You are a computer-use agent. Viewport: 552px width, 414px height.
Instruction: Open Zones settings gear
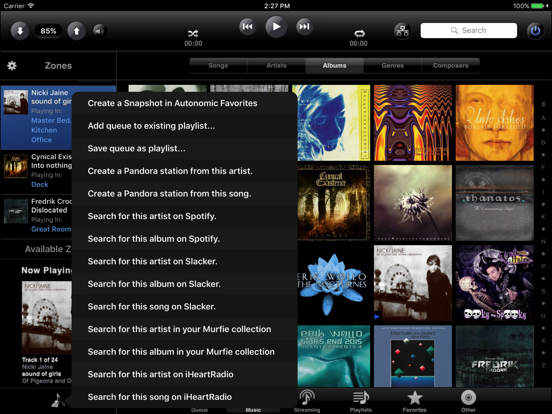pyautogui.click(x=12, y=65)
